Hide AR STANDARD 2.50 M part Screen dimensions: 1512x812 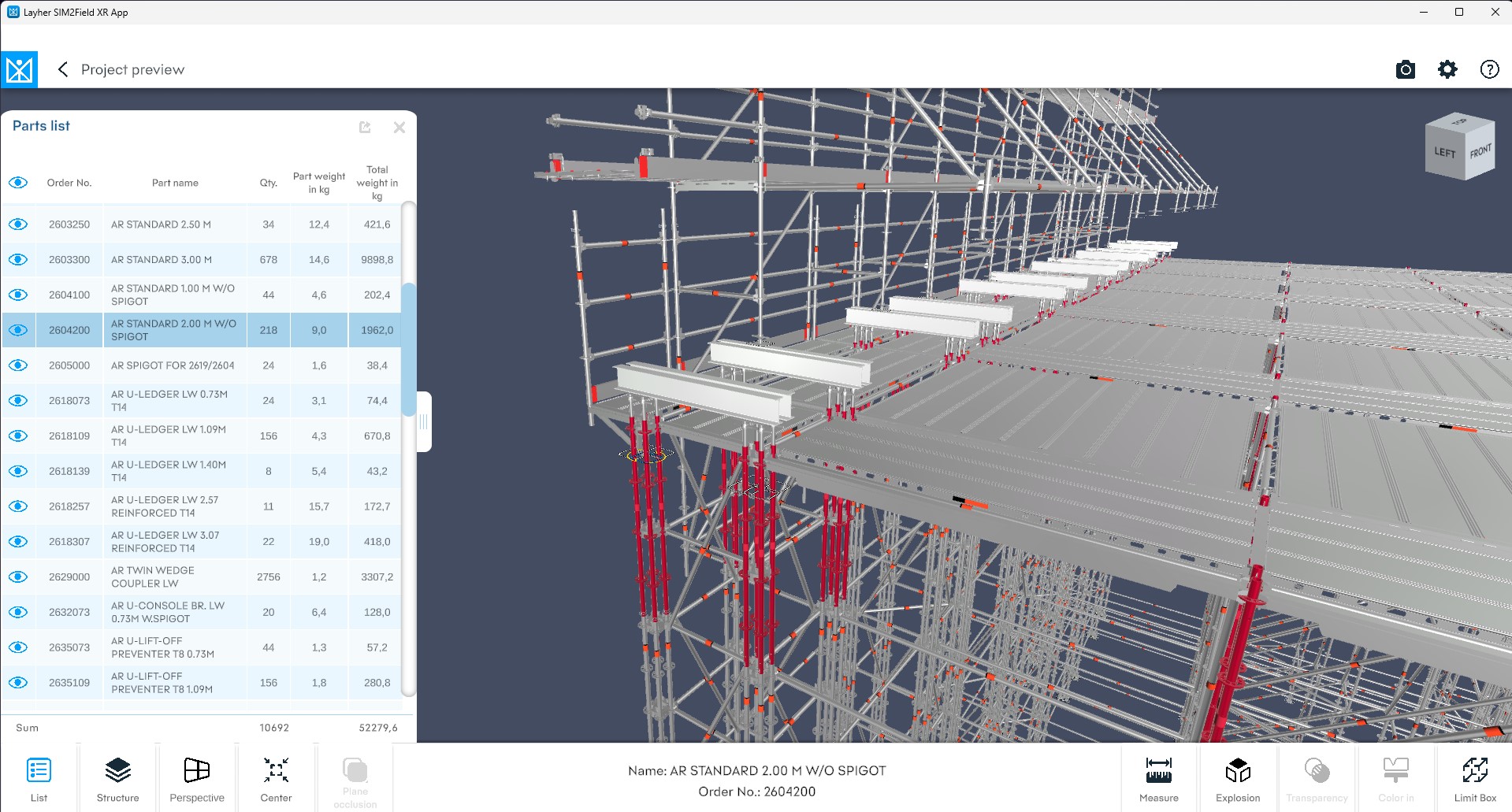click(18, 224)
